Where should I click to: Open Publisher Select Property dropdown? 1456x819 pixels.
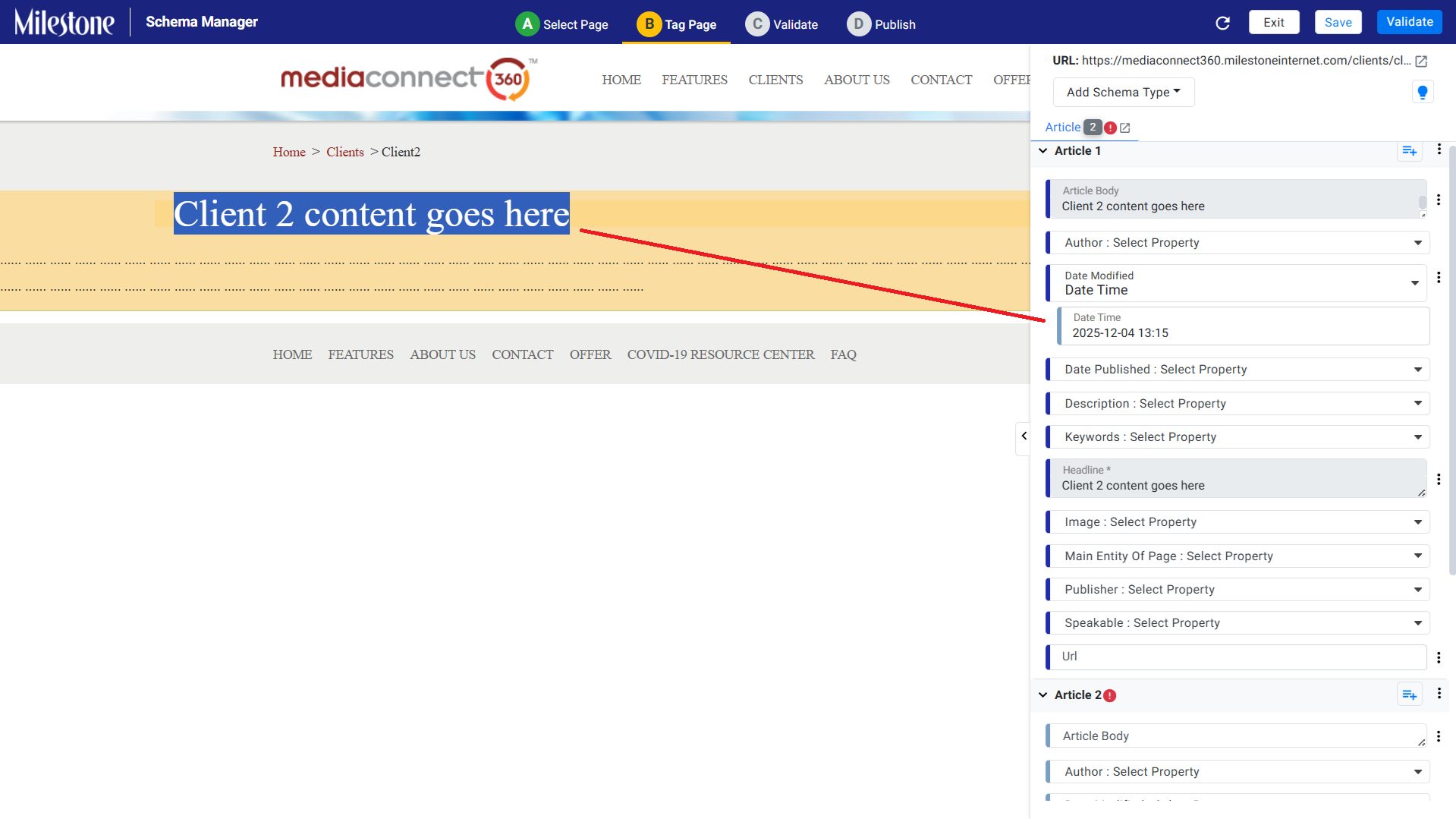[x=1237, y=590]
